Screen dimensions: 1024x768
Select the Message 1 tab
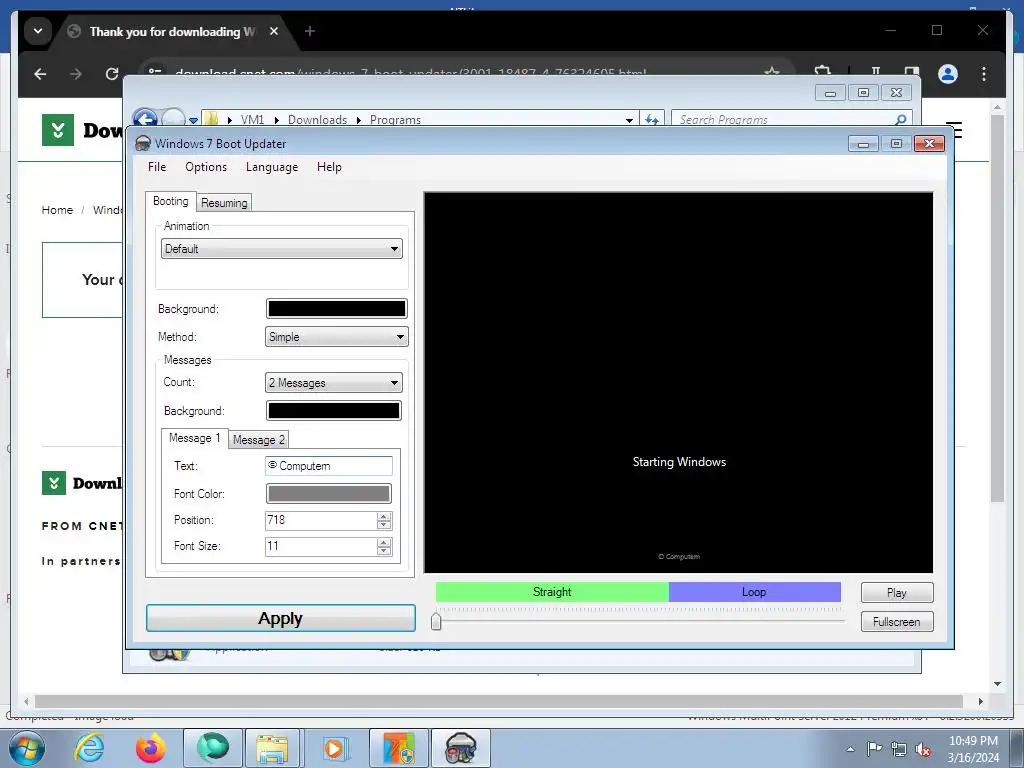click(x=194, y=438)
